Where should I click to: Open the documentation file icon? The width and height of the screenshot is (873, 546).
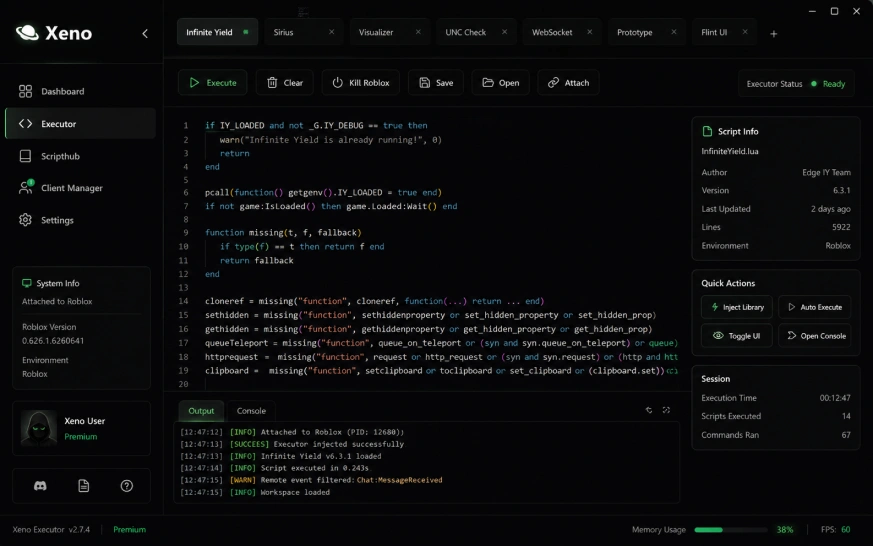tap(84, 486)
